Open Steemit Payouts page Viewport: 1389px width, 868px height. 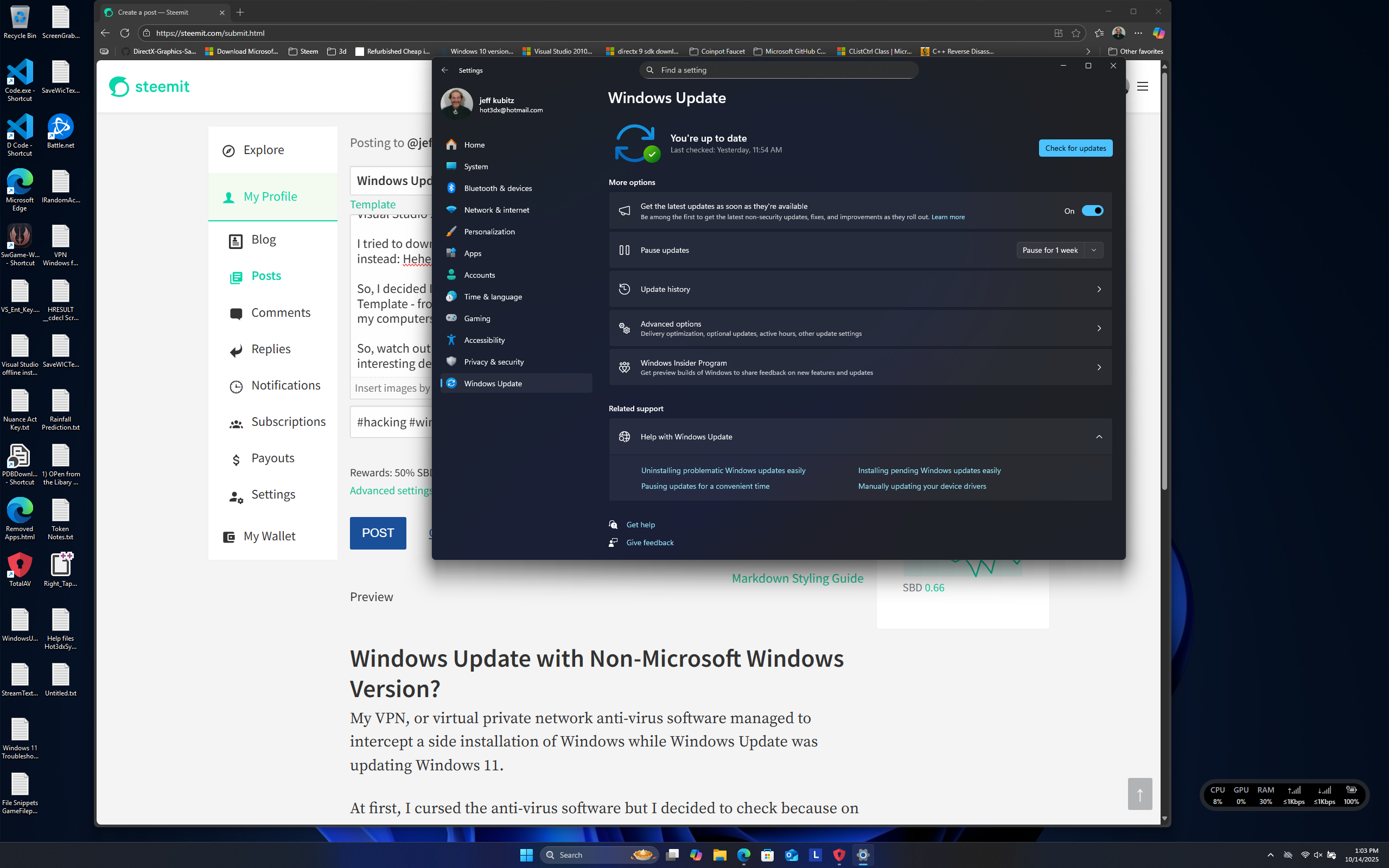point(272,457)
